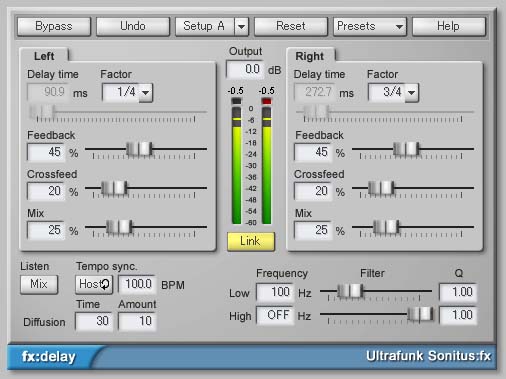Click the Right Delay time ms field
The image size is (506, 379).
tap(314, 92)
